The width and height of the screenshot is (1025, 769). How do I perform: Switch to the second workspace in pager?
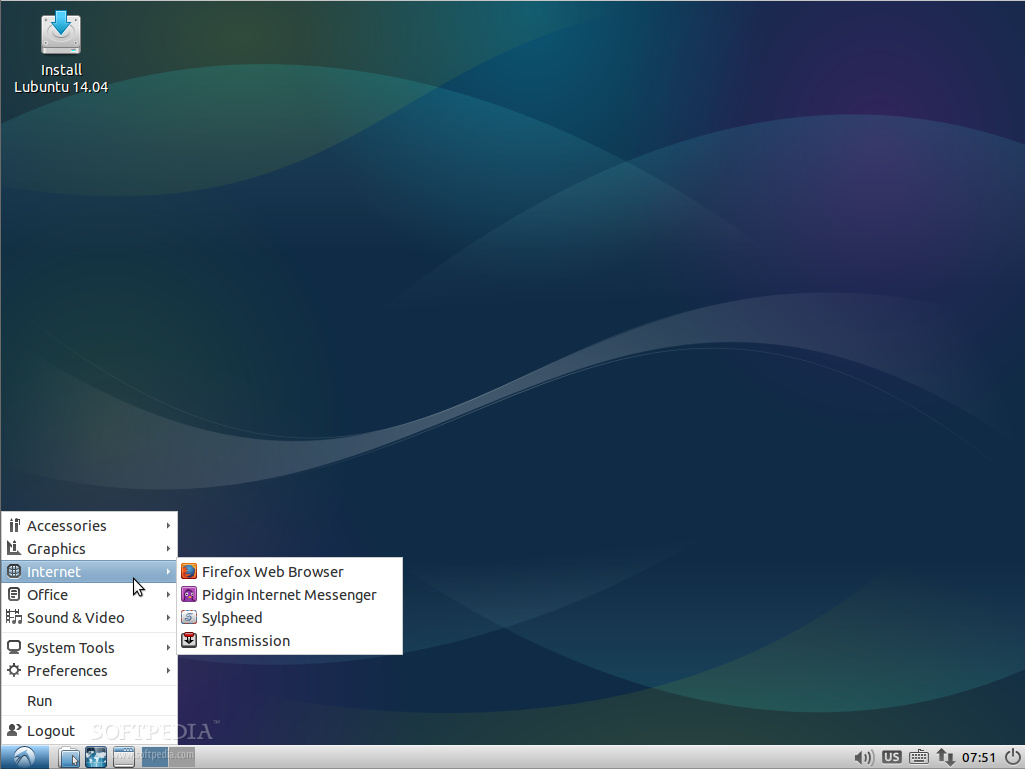point(182,757)
